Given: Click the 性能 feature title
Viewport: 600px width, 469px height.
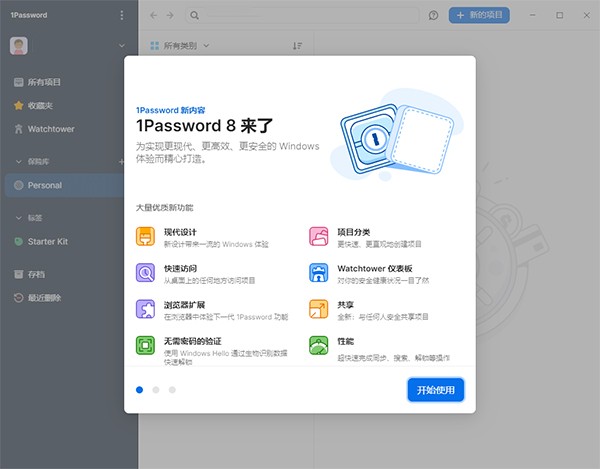Looking at the screenshot, I should pos(346,341).
